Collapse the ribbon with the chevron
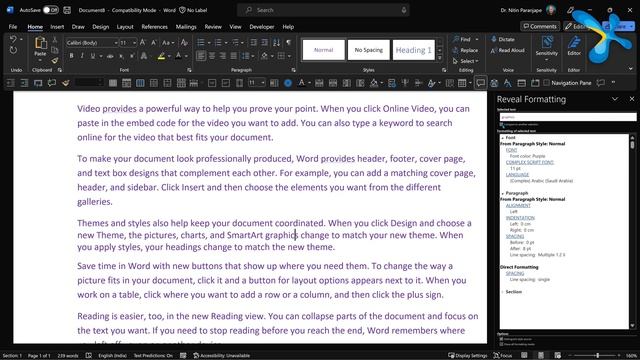 (x=631, y=69)
